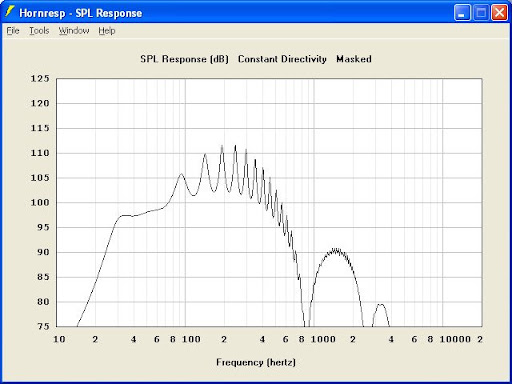The width and height of the screenshot is (512, 384).
Task: Click the Hornresp - SPL Response title bar
Action: [256, 13]
